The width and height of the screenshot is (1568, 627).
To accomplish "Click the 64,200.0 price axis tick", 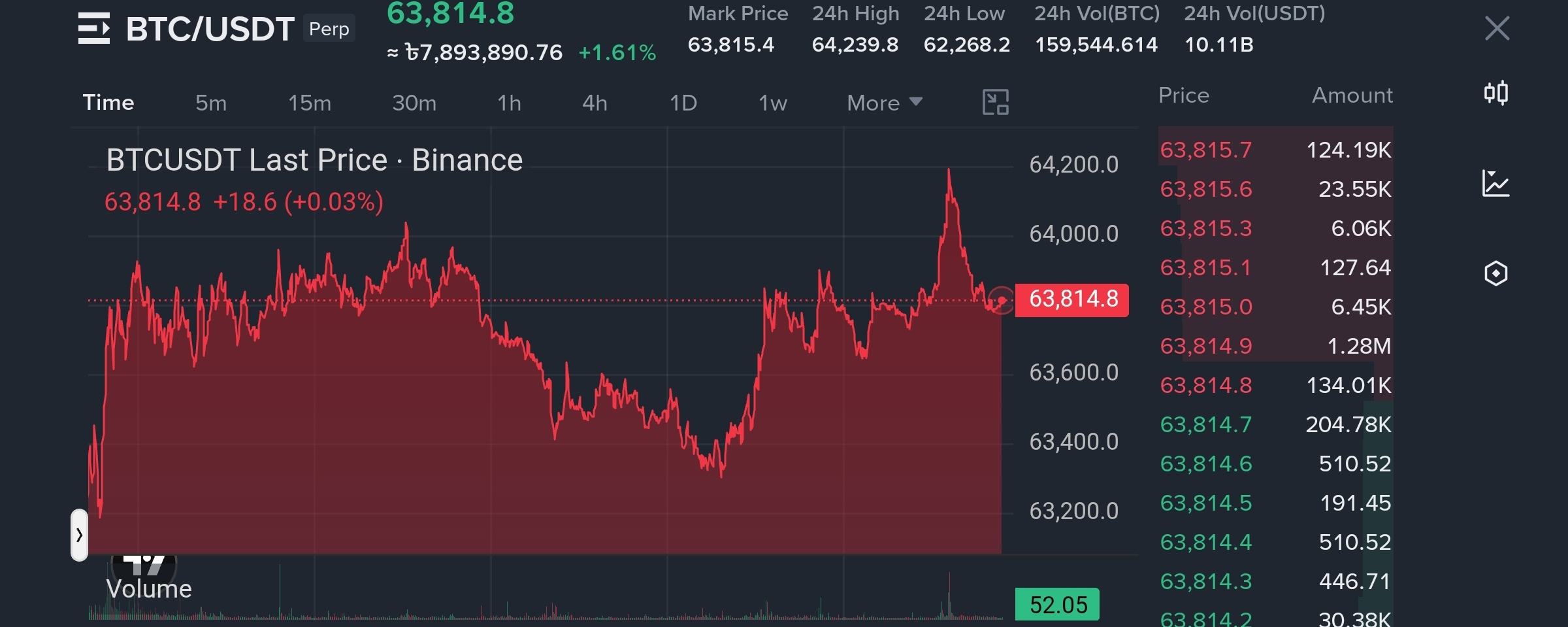I will point(1073,165).
